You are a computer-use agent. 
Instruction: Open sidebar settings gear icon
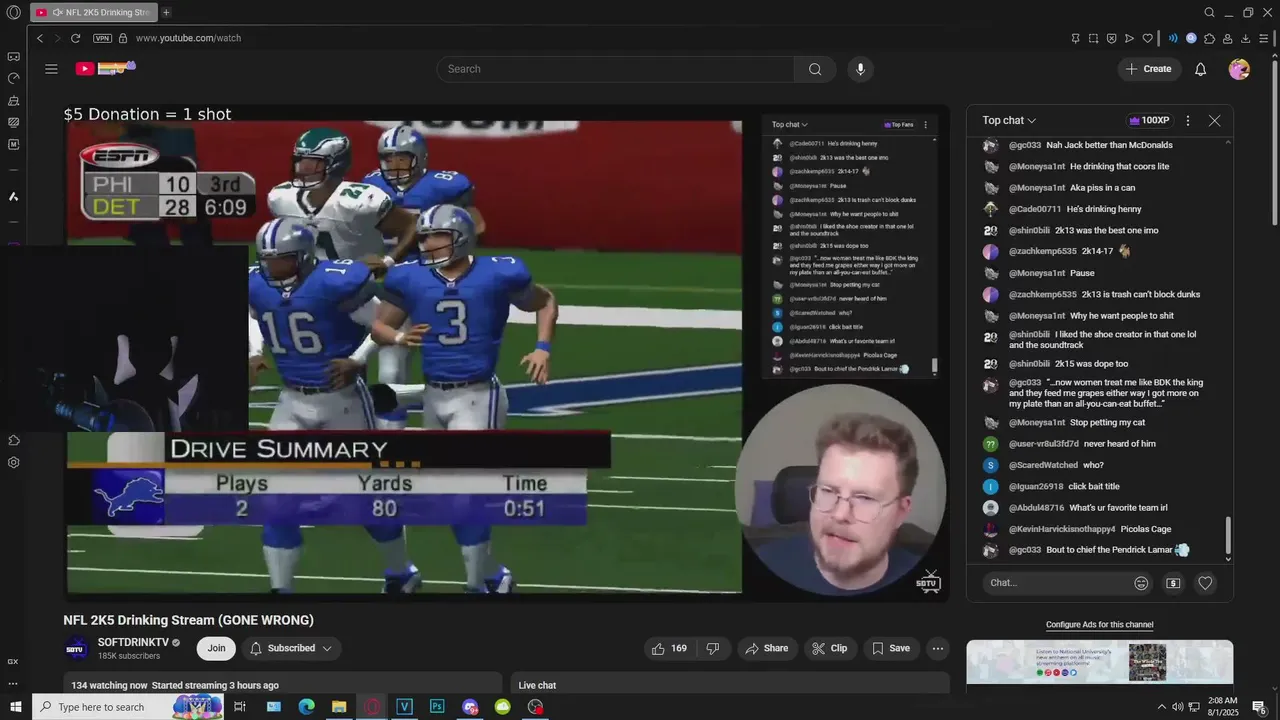point(14,463)
